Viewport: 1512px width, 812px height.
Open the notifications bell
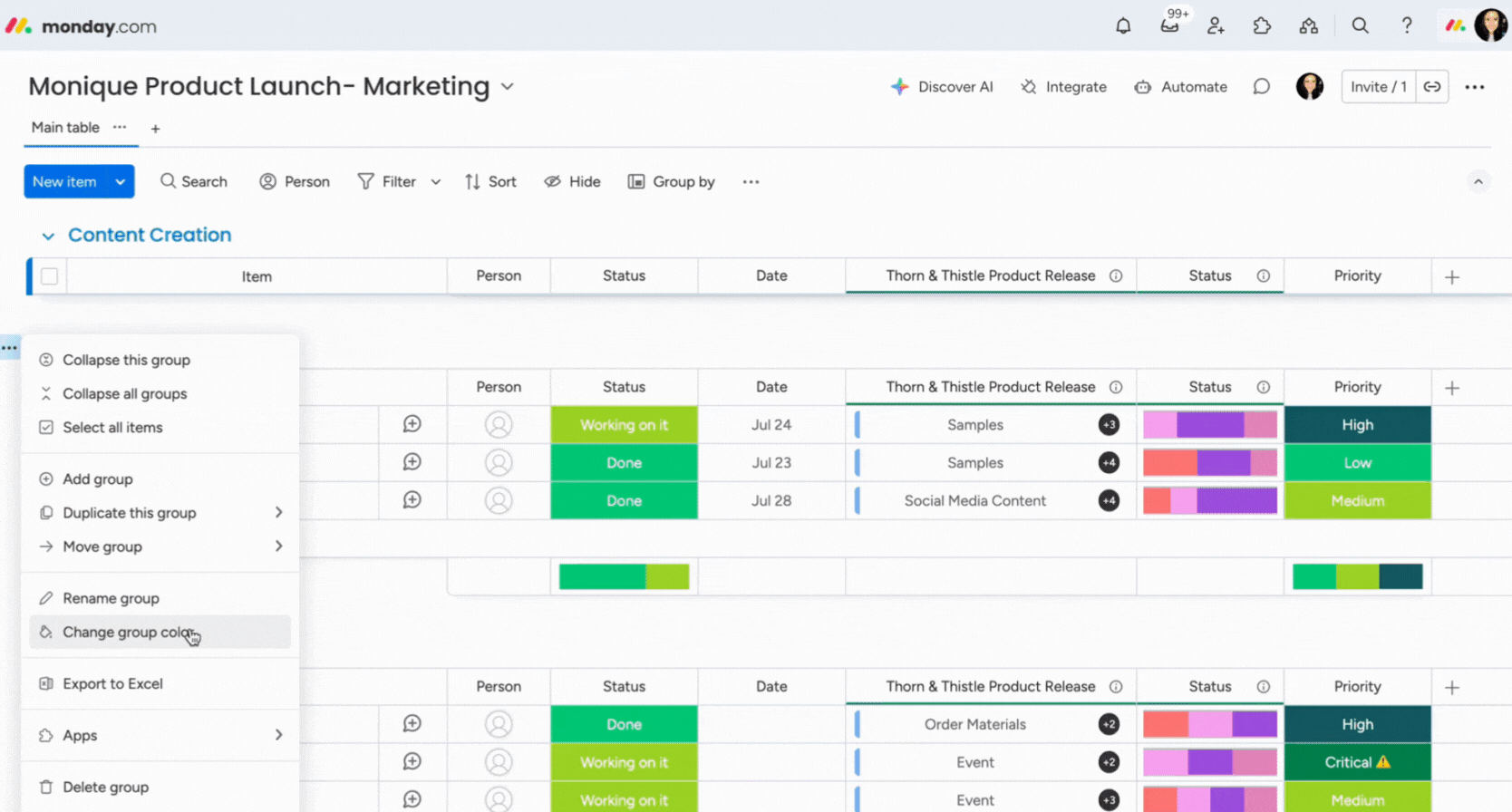tap(1123, 26)
